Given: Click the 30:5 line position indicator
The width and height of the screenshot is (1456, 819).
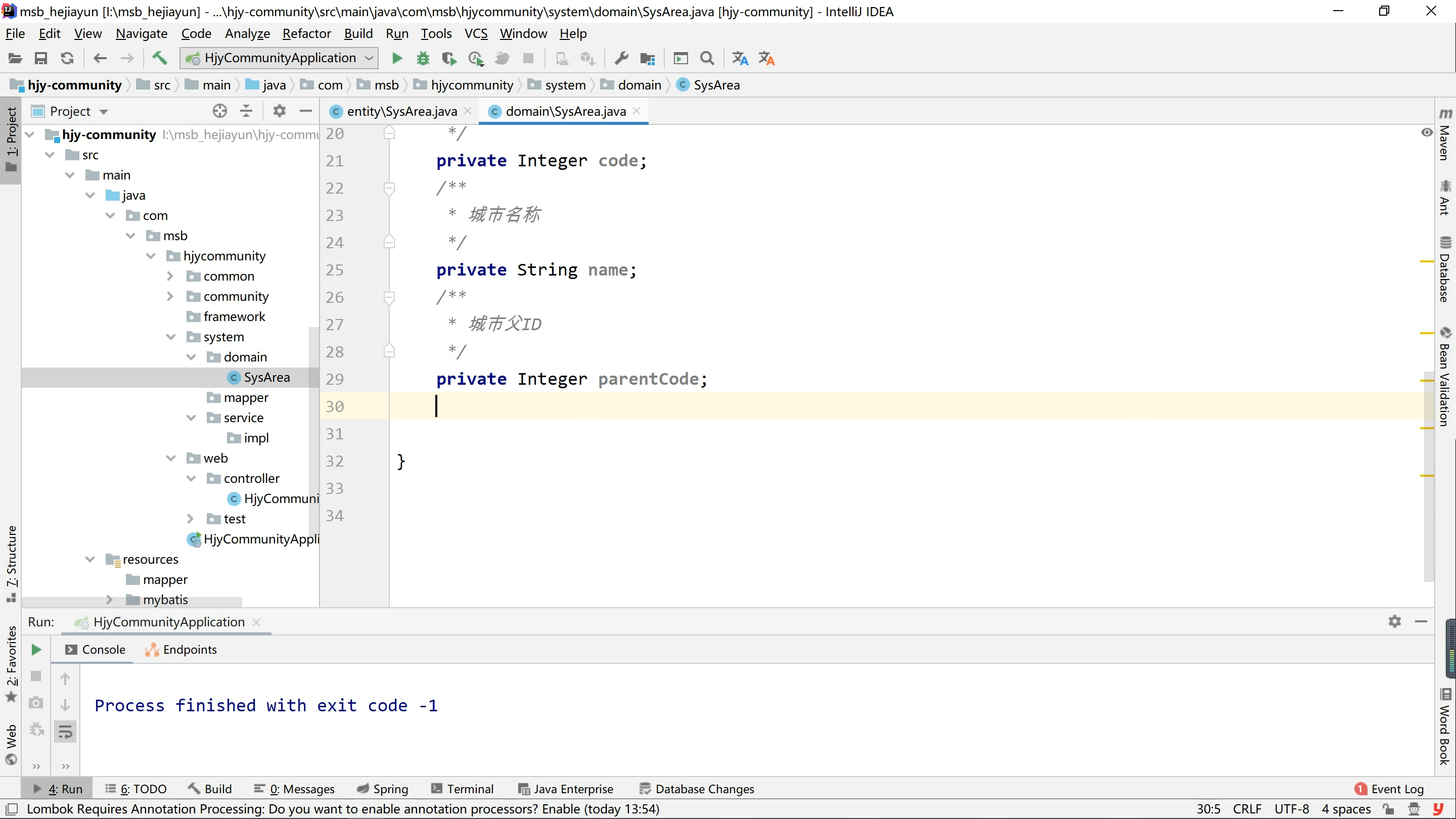Looking at the screenshot, I should coord(1208,809).
